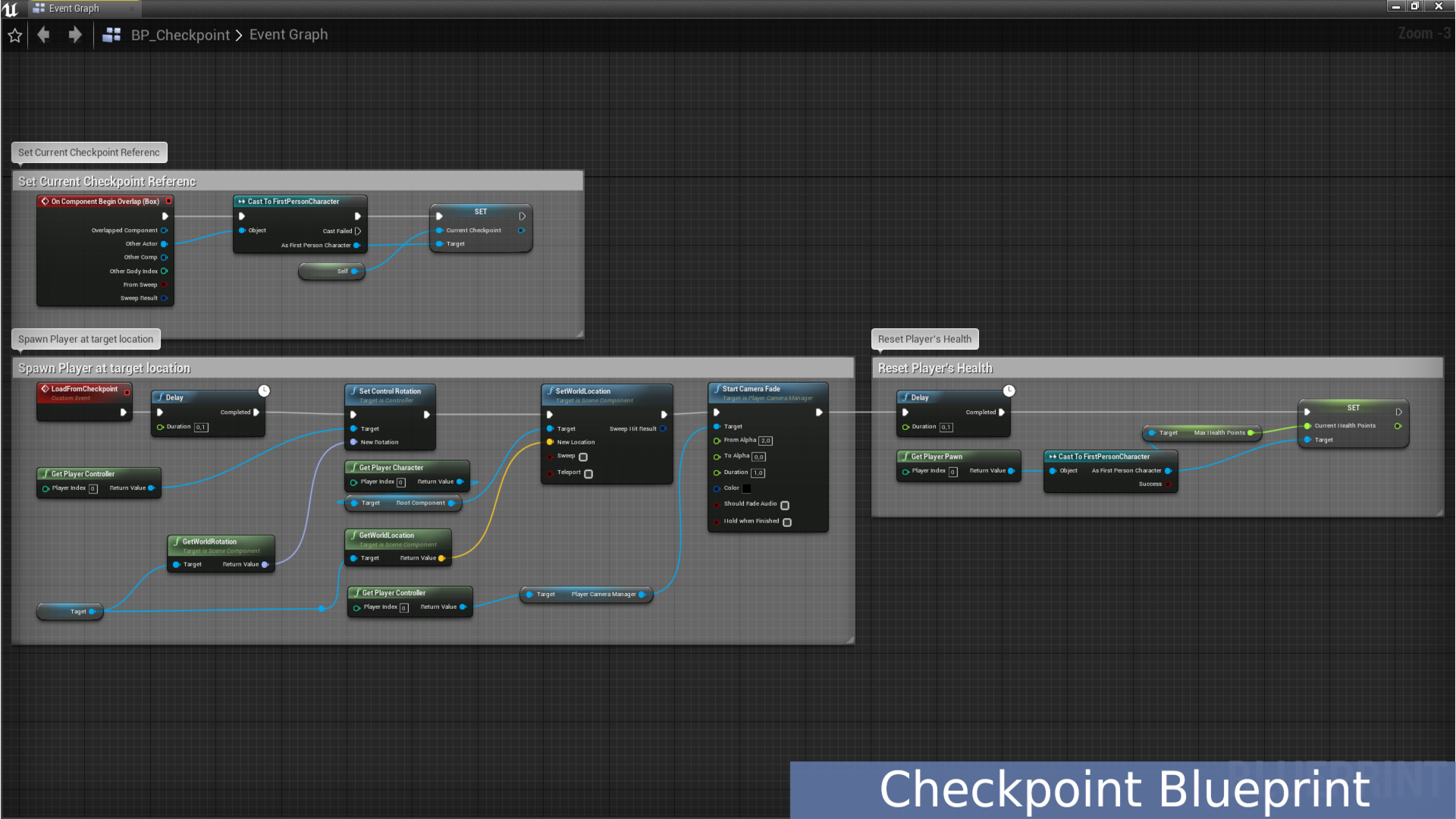The height and width of the screenshot is (819, 1456).
Task: Click the back navigation arrow
Action: click(43, 34)
